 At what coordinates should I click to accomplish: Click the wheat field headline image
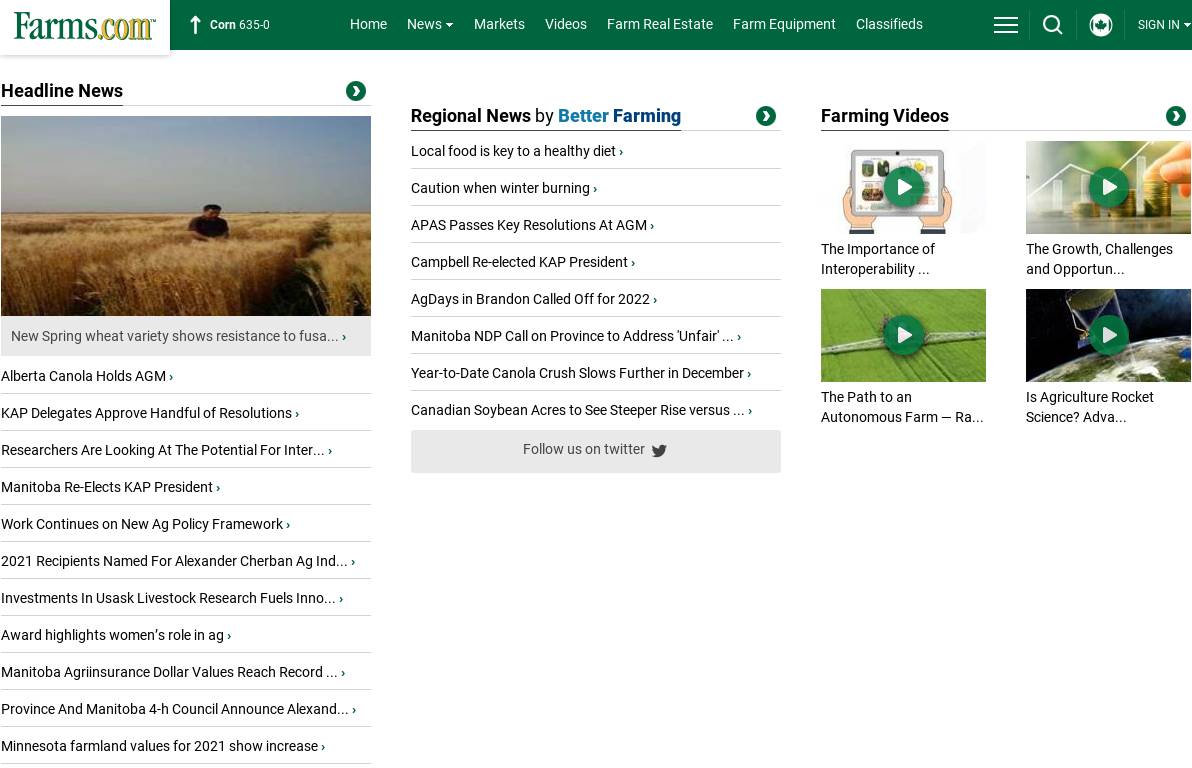[x=186, y=216]
